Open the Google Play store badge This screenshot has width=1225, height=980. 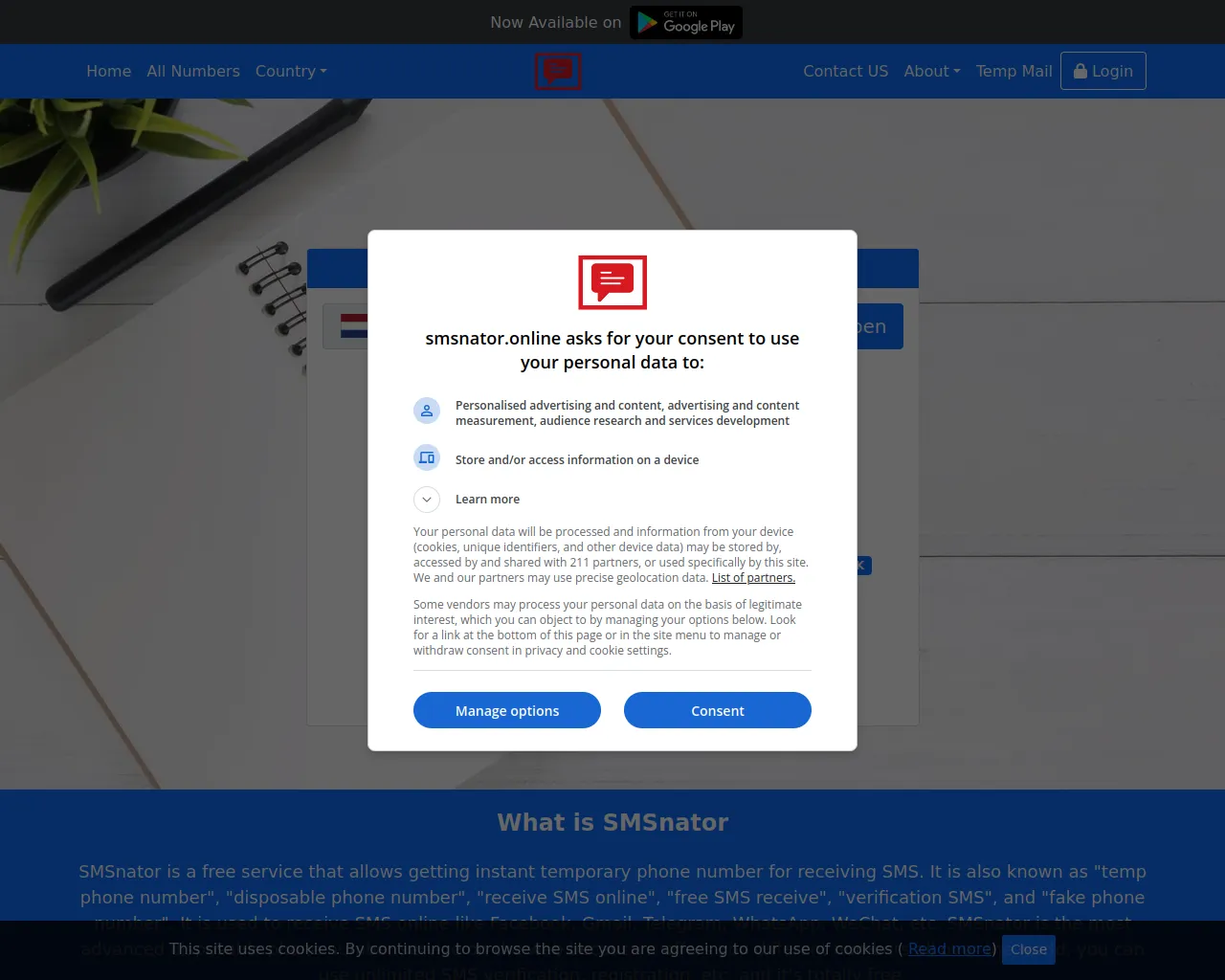pos(686,22)
